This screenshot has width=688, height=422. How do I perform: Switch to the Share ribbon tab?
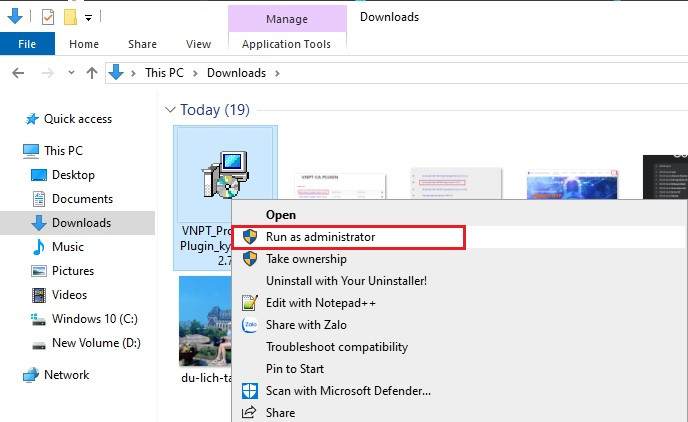coord(142,44)
